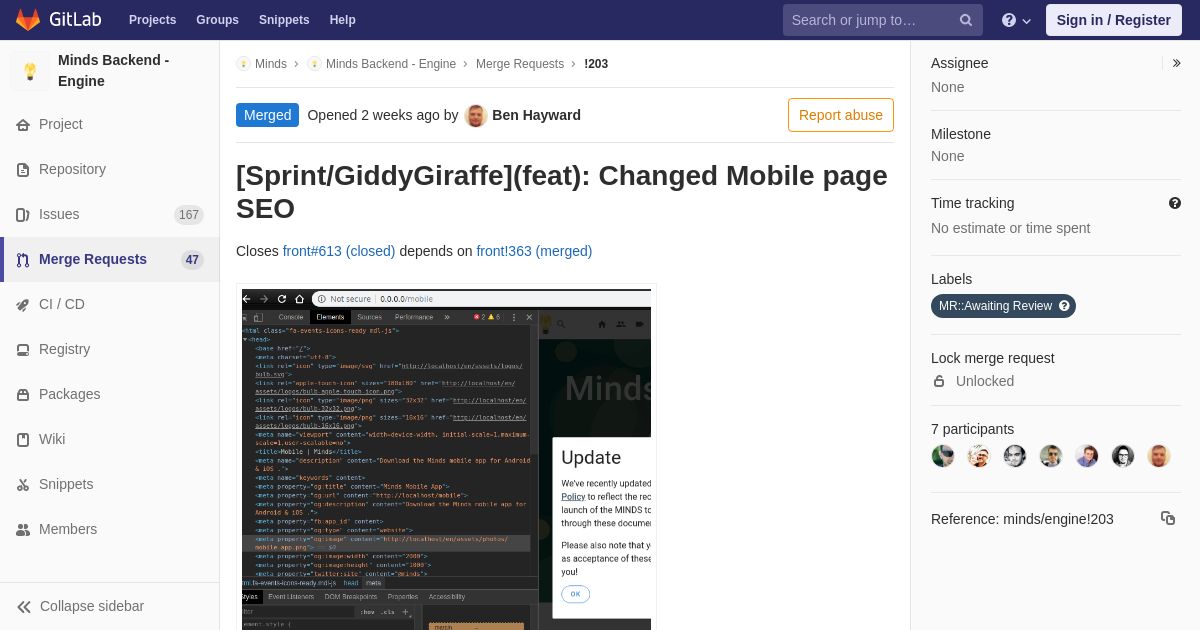Copy reference minds/engine!203 with copy icon
Image resolution: width=1200 pixels, height=630 pixels.
(1168, 518)
